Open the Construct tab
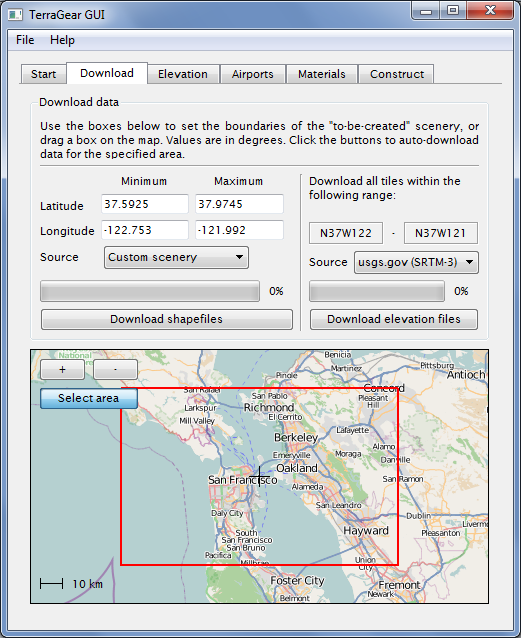The width and height of the screenshot is (521, 638). pyautogui.click(x=397, y=74)
